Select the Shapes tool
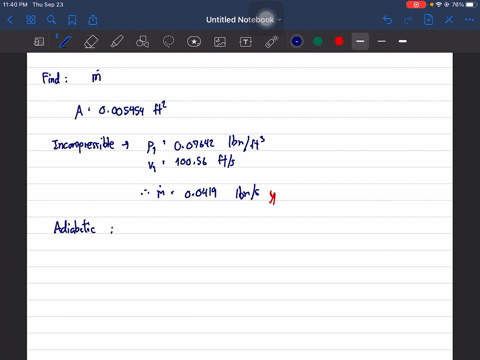480x360 pixels. point(143,42)
